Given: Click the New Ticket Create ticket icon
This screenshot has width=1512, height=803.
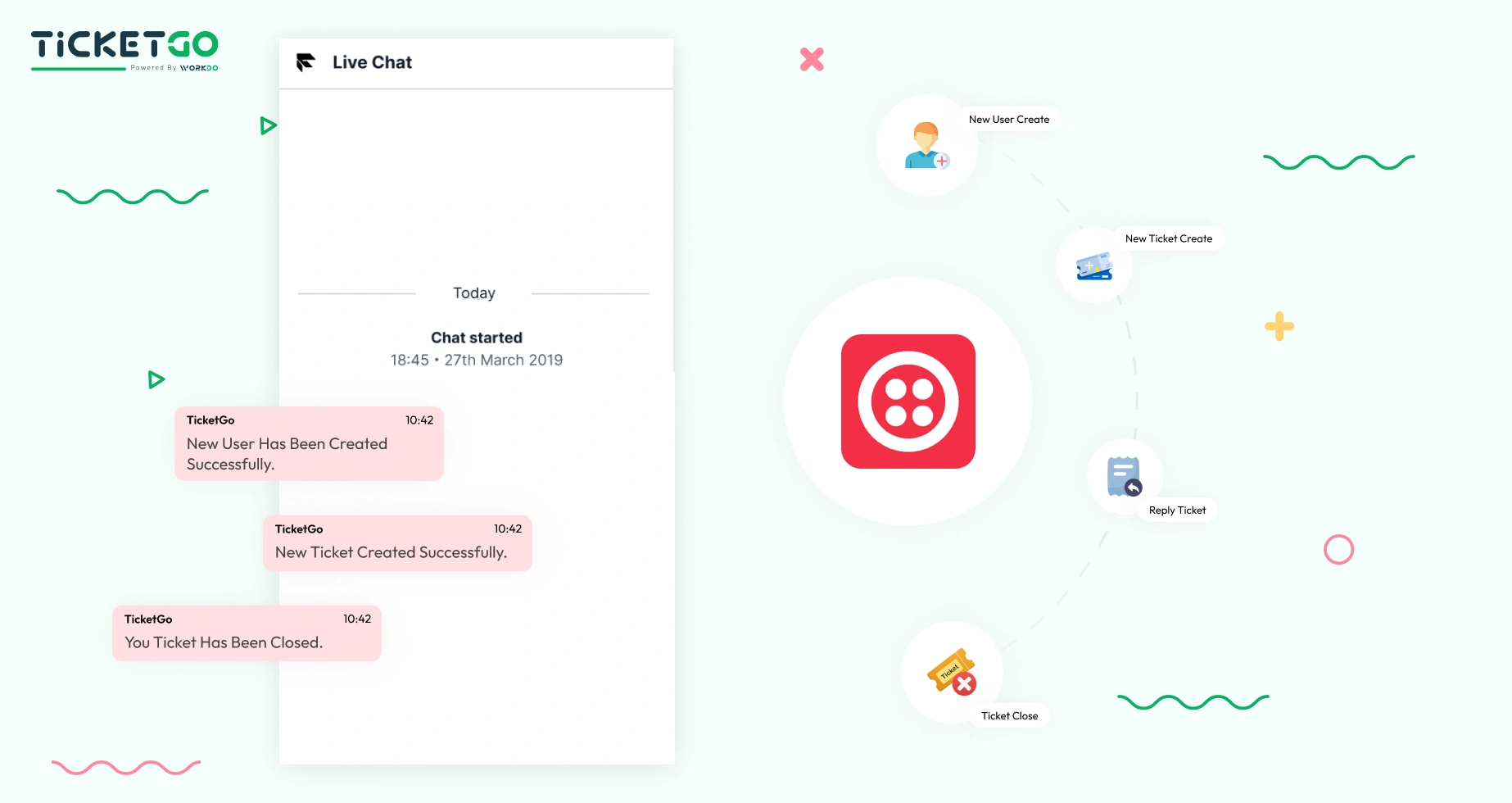Looking at the screenshot, I should (x=1094, y=265).
